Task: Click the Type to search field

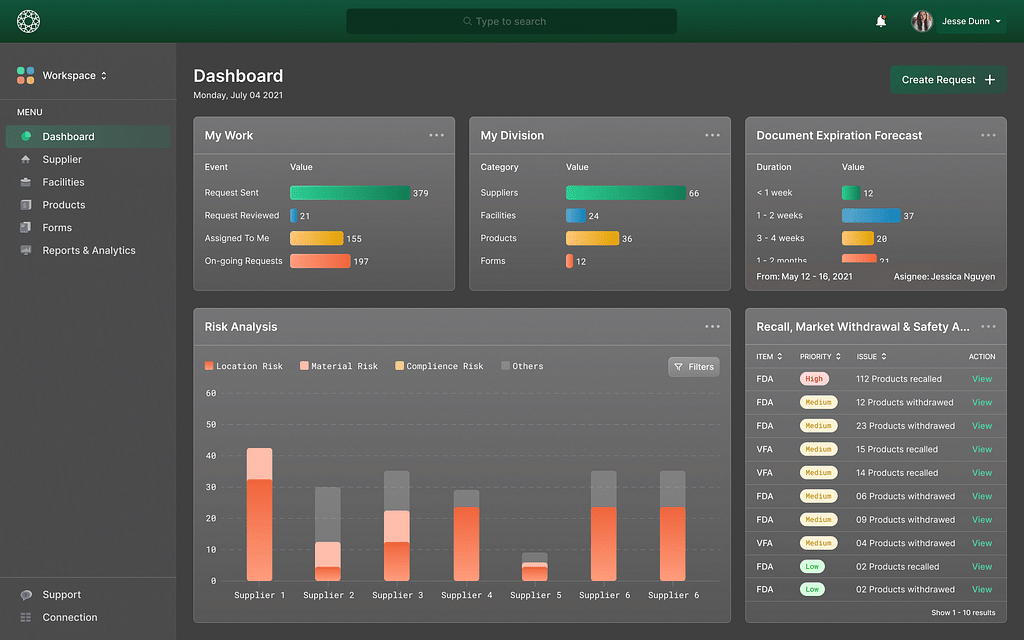Action: click(x=511, y=21)
